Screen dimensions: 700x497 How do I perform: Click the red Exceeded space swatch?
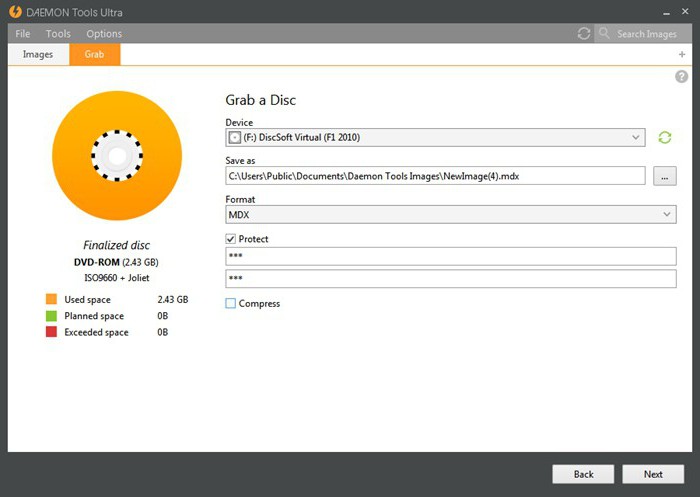tap(51, 332)
